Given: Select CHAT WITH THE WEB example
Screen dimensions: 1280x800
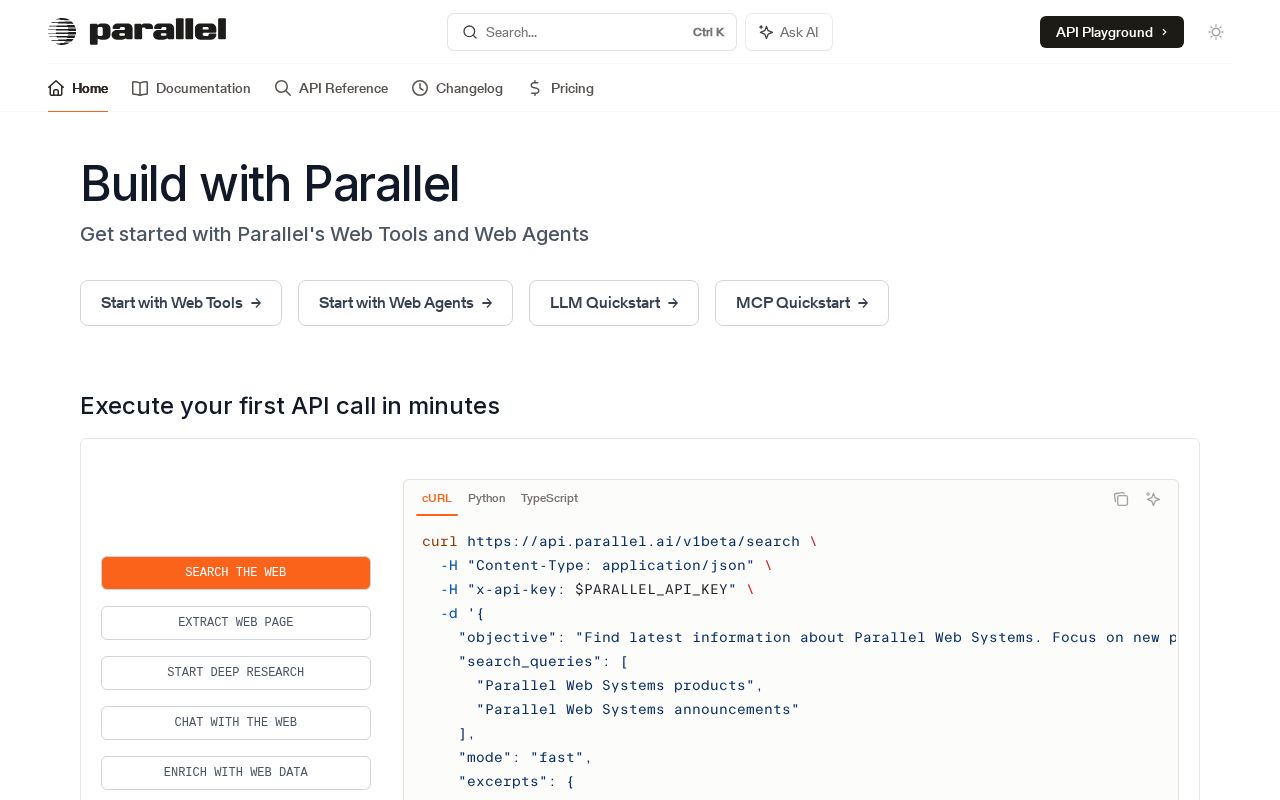Looking at the screenshot, I should [x=236, y=723].
